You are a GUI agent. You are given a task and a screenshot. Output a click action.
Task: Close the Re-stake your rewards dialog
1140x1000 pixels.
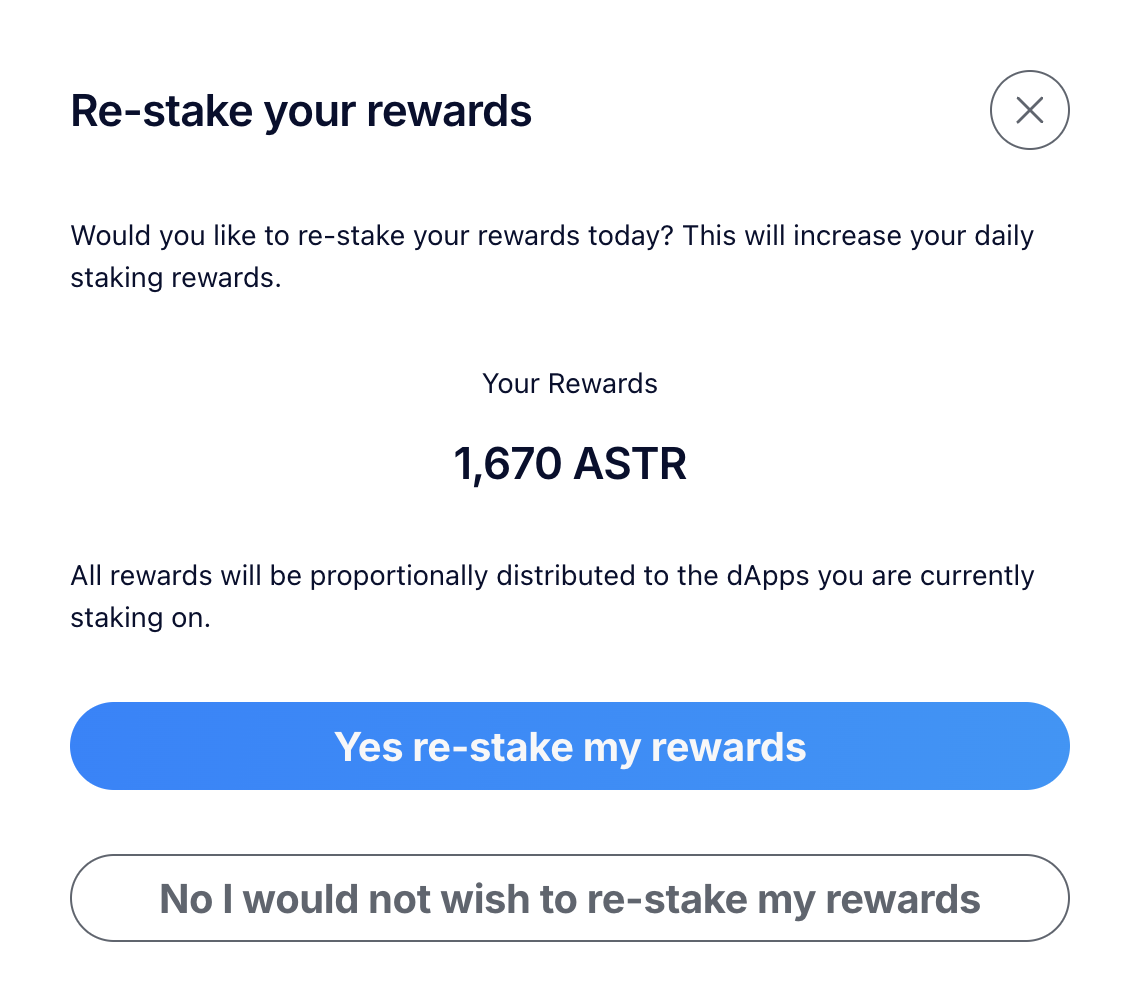click(x=1029, y=110)
